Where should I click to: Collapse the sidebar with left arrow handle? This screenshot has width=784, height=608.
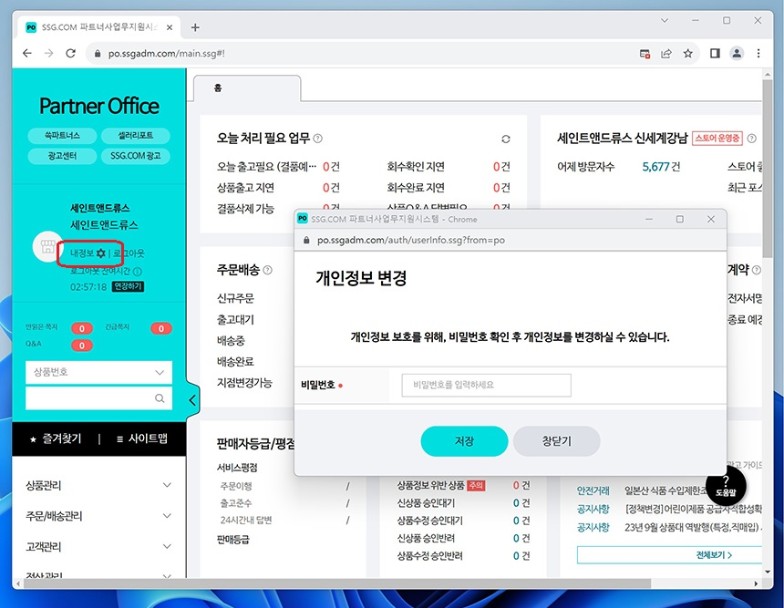[x=193, y=400]
